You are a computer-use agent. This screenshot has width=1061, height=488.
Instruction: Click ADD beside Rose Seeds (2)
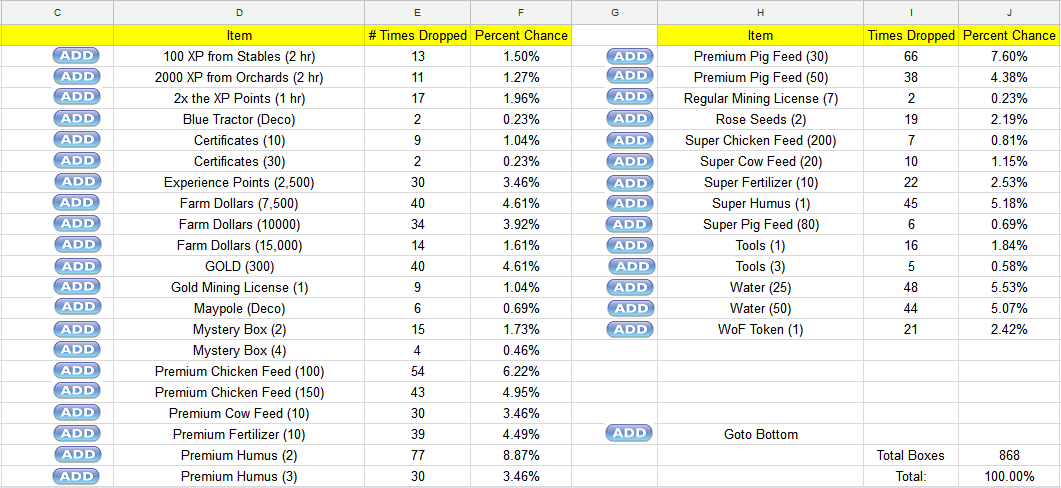tap(630, 119)
